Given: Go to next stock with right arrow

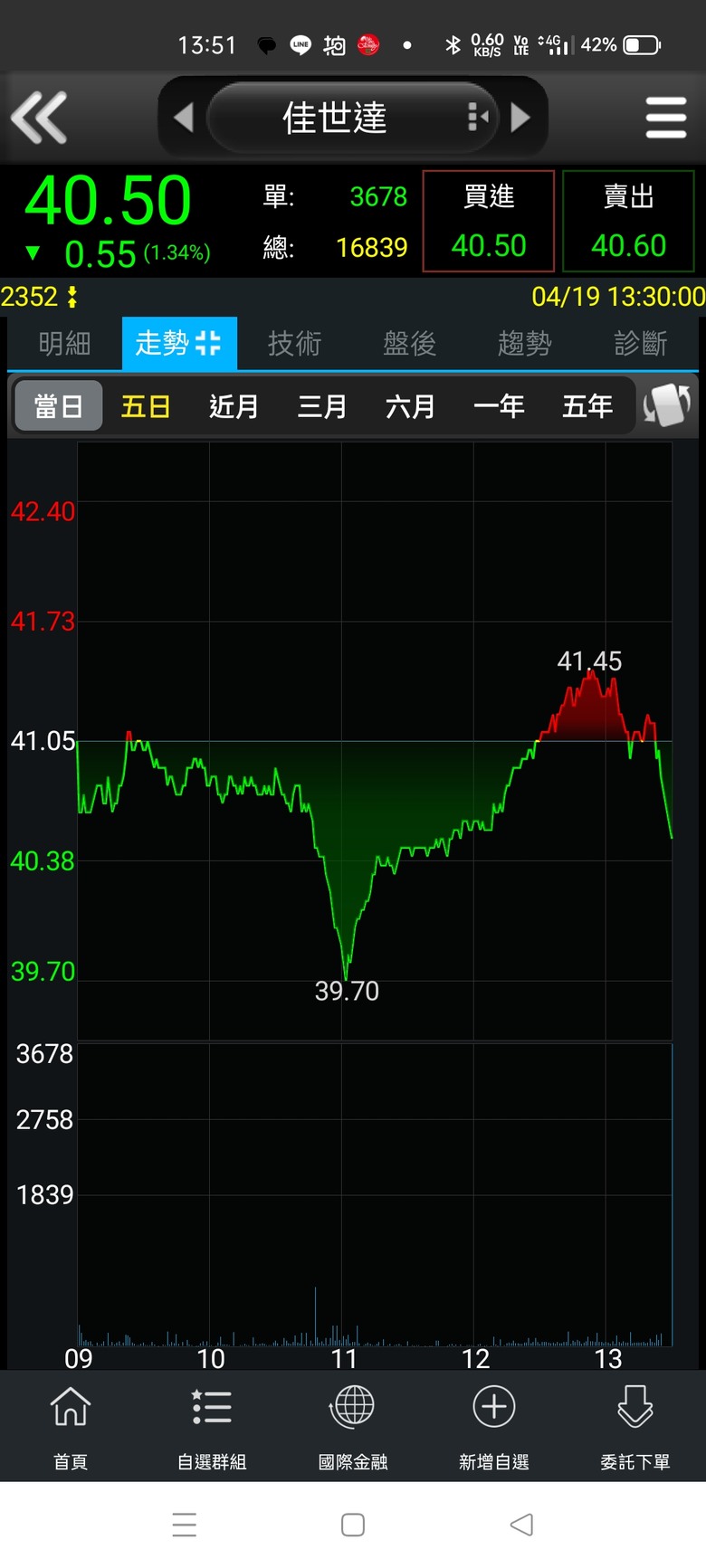Looking at the screenshot, I should click(x=520, y=118).
